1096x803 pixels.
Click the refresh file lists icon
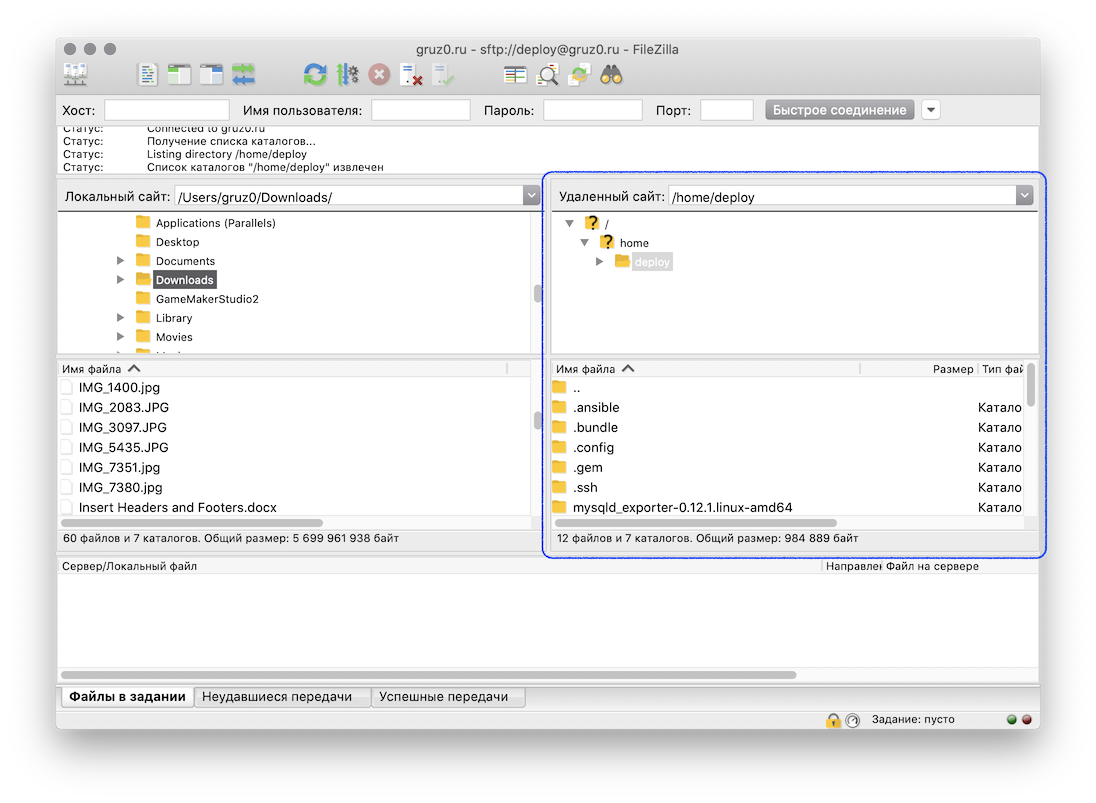tap(315, 74)
